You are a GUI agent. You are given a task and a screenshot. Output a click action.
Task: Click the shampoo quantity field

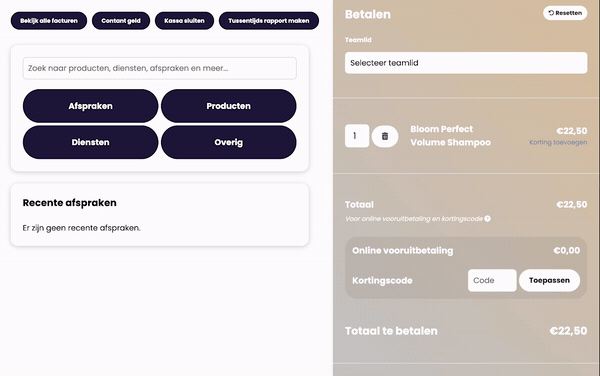pos(357,136)
